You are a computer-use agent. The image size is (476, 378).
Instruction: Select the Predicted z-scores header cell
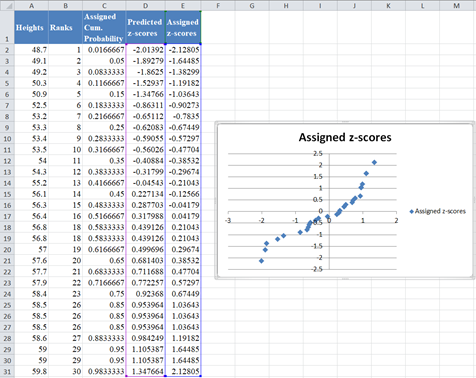(145, 27)
